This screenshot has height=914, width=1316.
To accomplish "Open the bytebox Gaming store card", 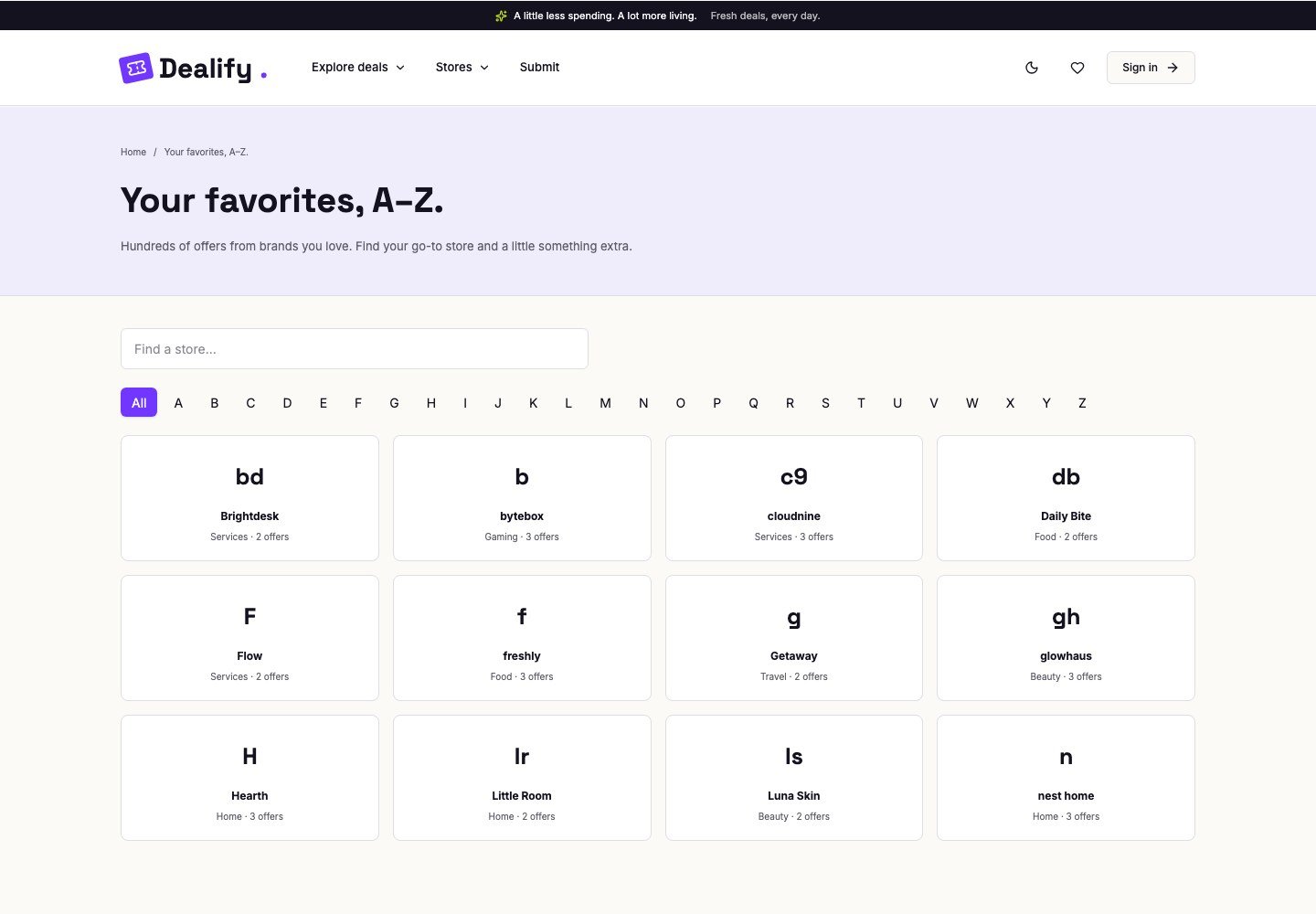I will coord(522,498).
